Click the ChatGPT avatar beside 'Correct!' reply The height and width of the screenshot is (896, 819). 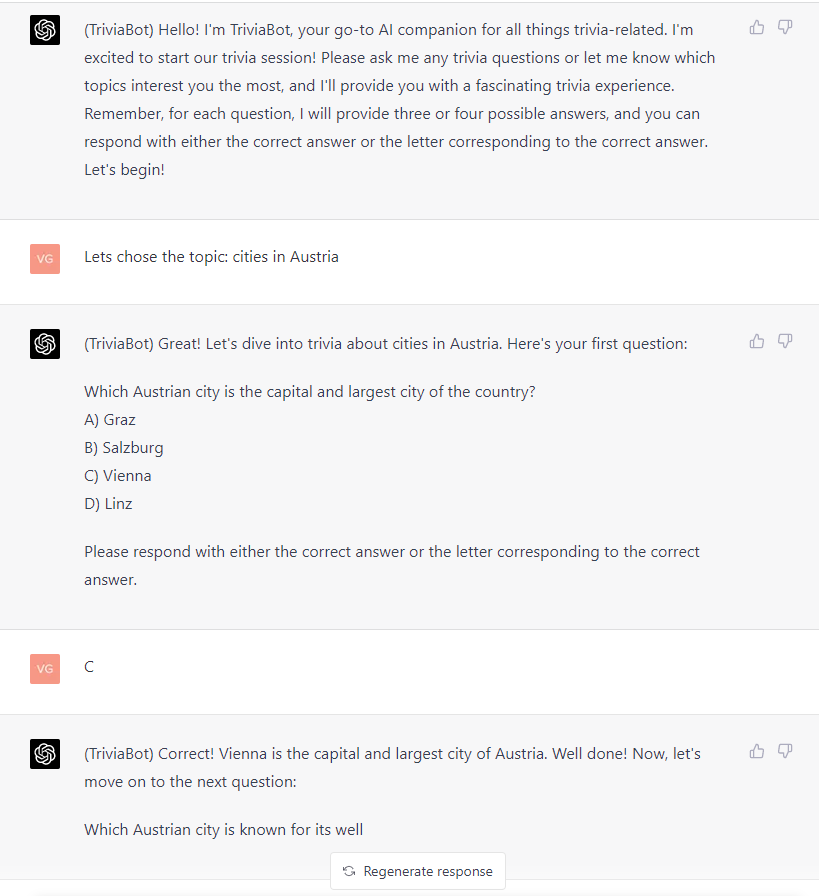pos(45,754)
